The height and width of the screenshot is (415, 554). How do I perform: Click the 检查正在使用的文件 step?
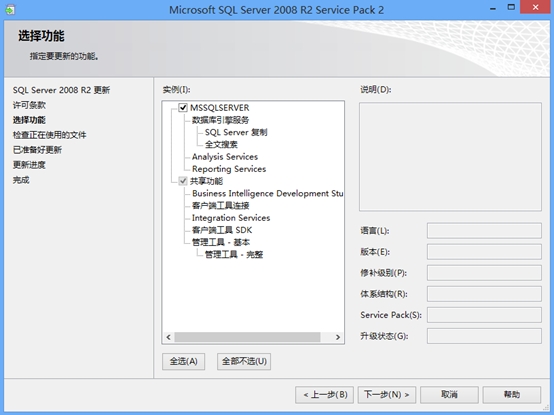tap(49, 135)
